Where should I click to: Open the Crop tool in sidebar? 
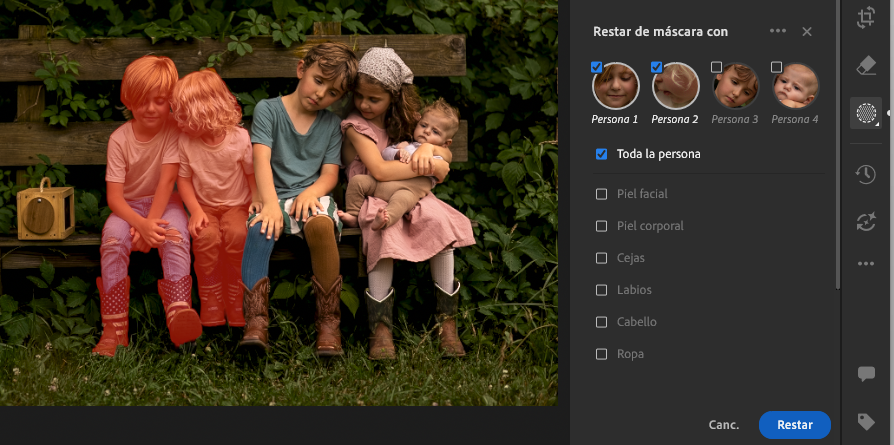pos(866,18)
